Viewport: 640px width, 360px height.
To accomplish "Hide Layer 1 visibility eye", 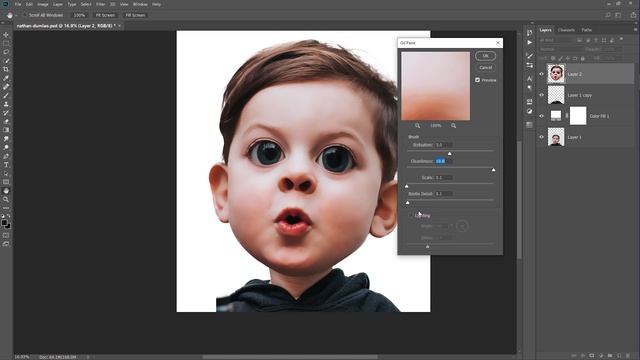I will (x=542, y=137).
